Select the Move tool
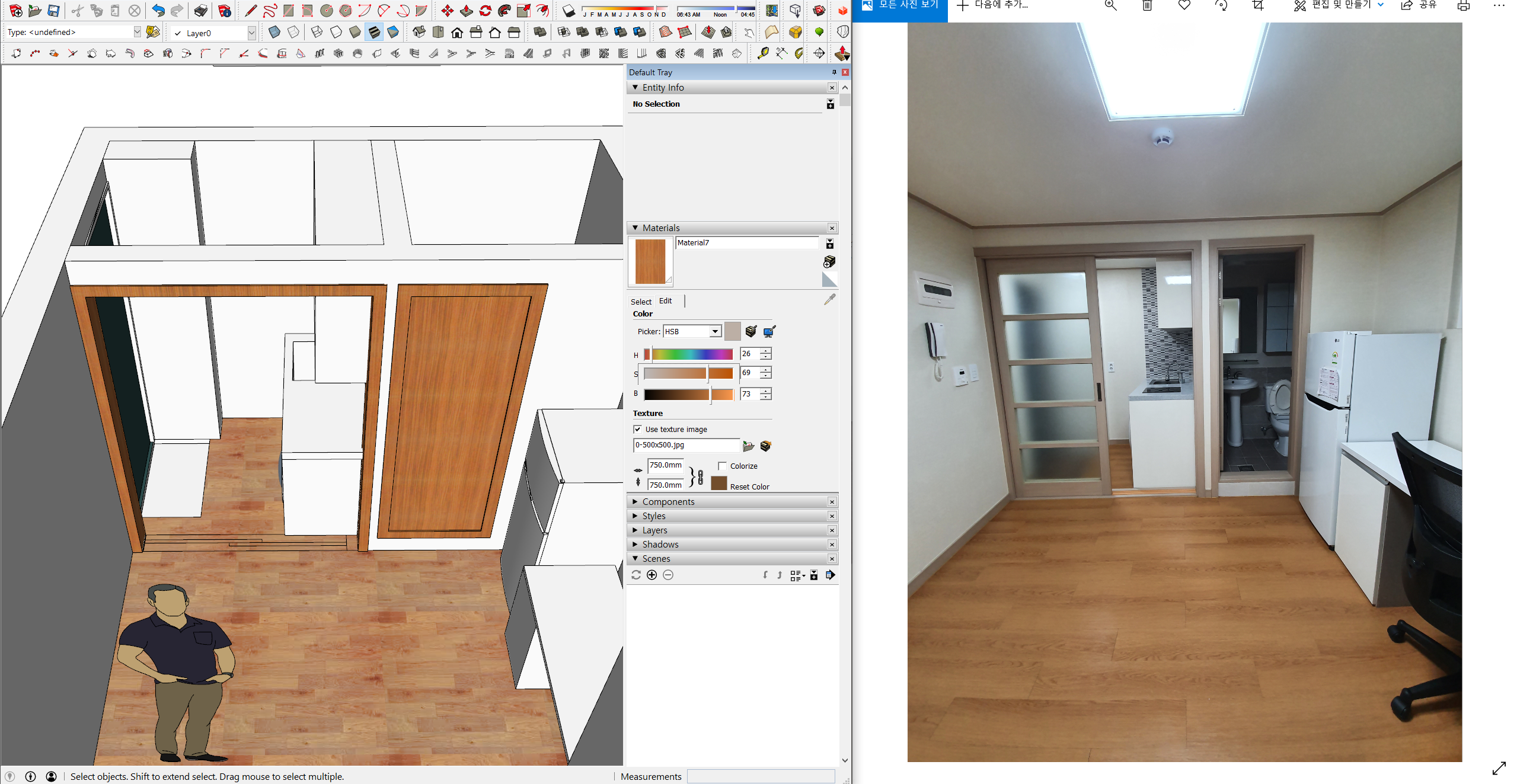 tap(447, 11)
